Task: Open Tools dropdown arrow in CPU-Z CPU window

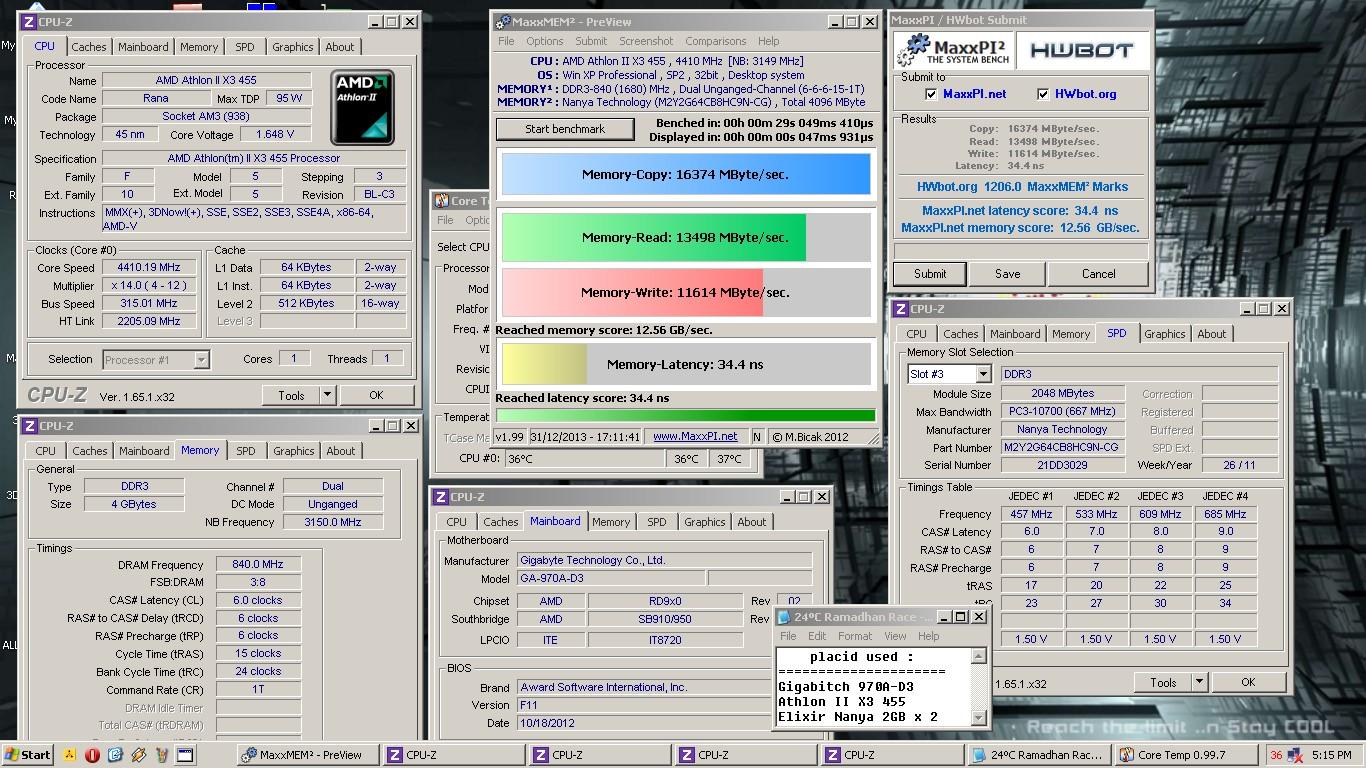Action: click(x=326, y=395)
